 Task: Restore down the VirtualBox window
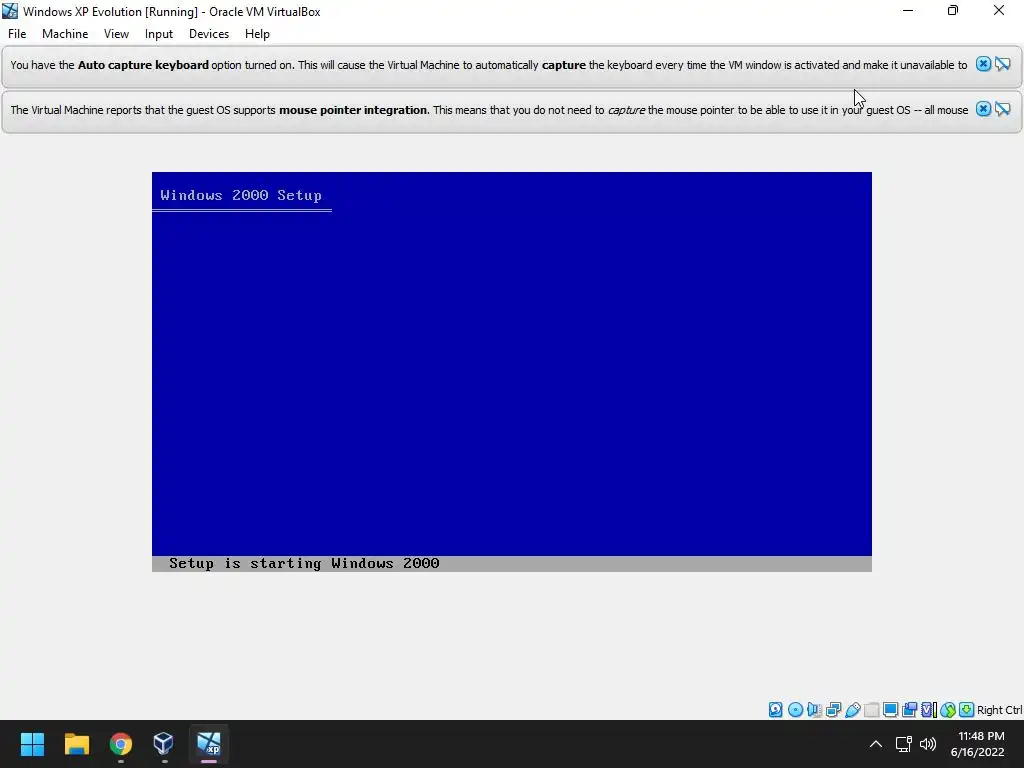click(953, 10)
